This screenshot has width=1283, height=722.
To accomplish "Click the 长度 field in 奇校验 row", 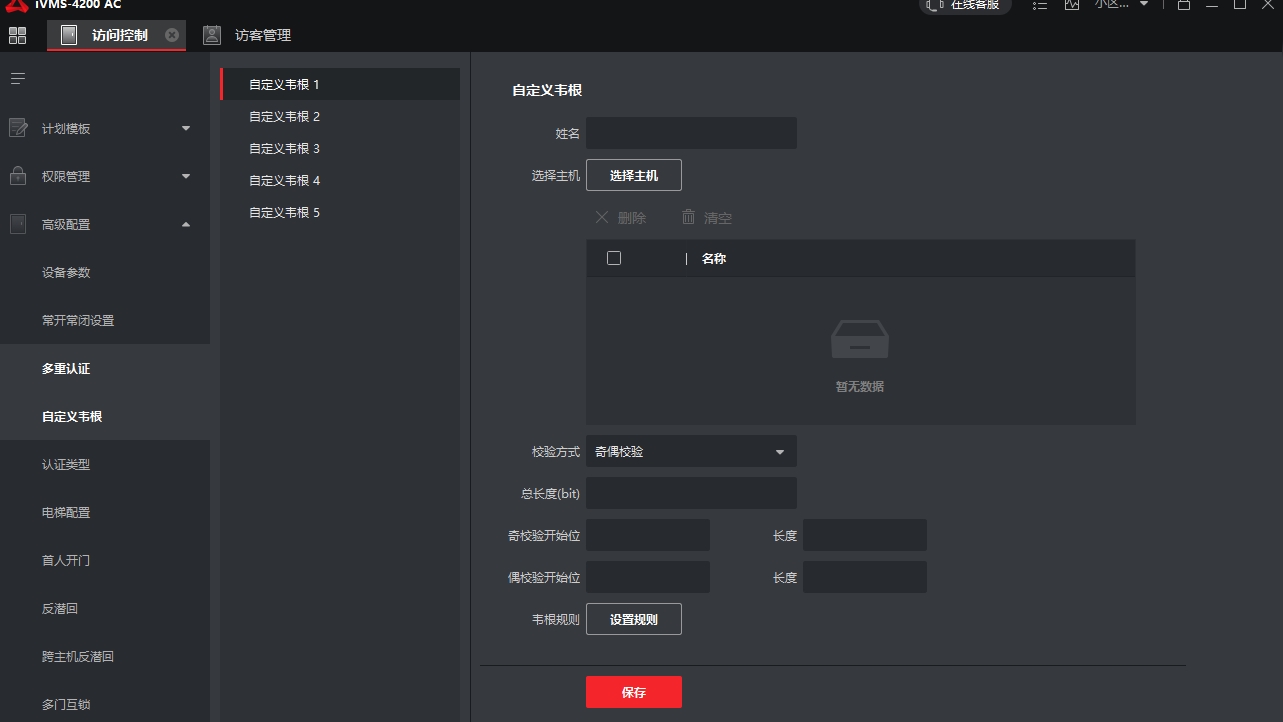I will tap(865, 535).
